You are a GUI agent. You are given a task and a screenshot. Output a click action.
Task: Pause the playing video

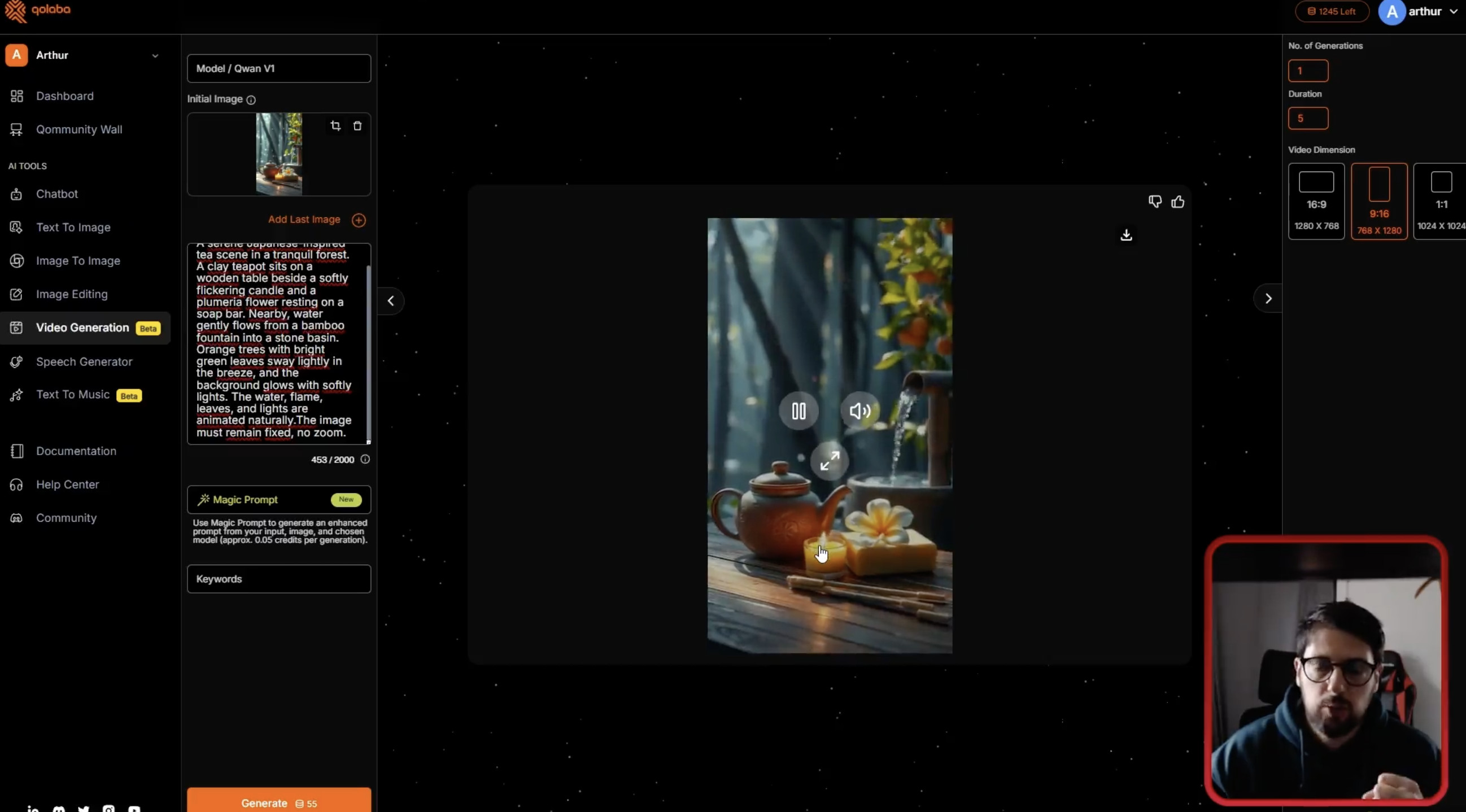[x=799, y=411]
